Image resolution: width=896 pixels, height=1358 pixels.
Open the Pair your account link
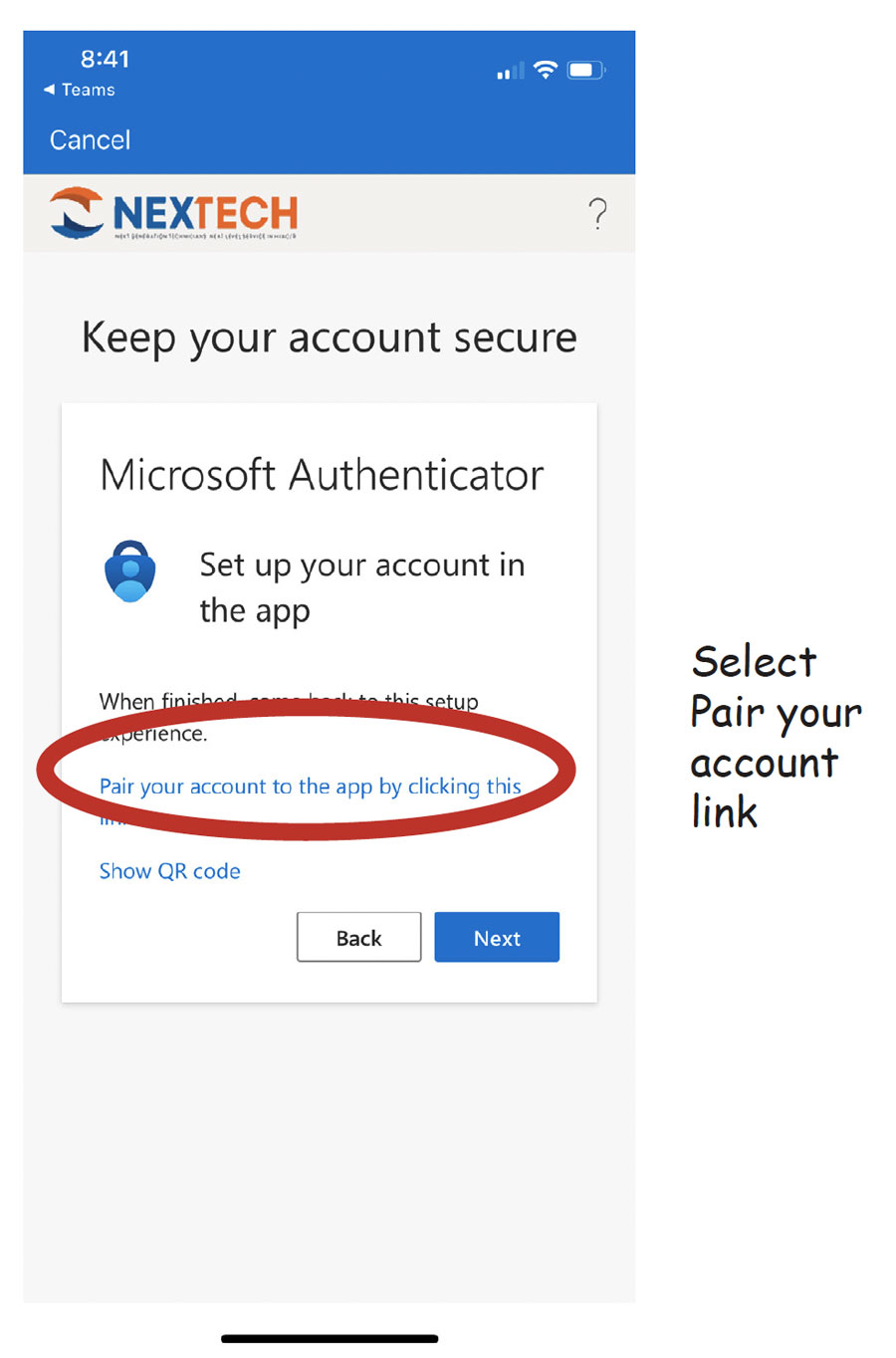pyautogui.click(x=310, y=787)
